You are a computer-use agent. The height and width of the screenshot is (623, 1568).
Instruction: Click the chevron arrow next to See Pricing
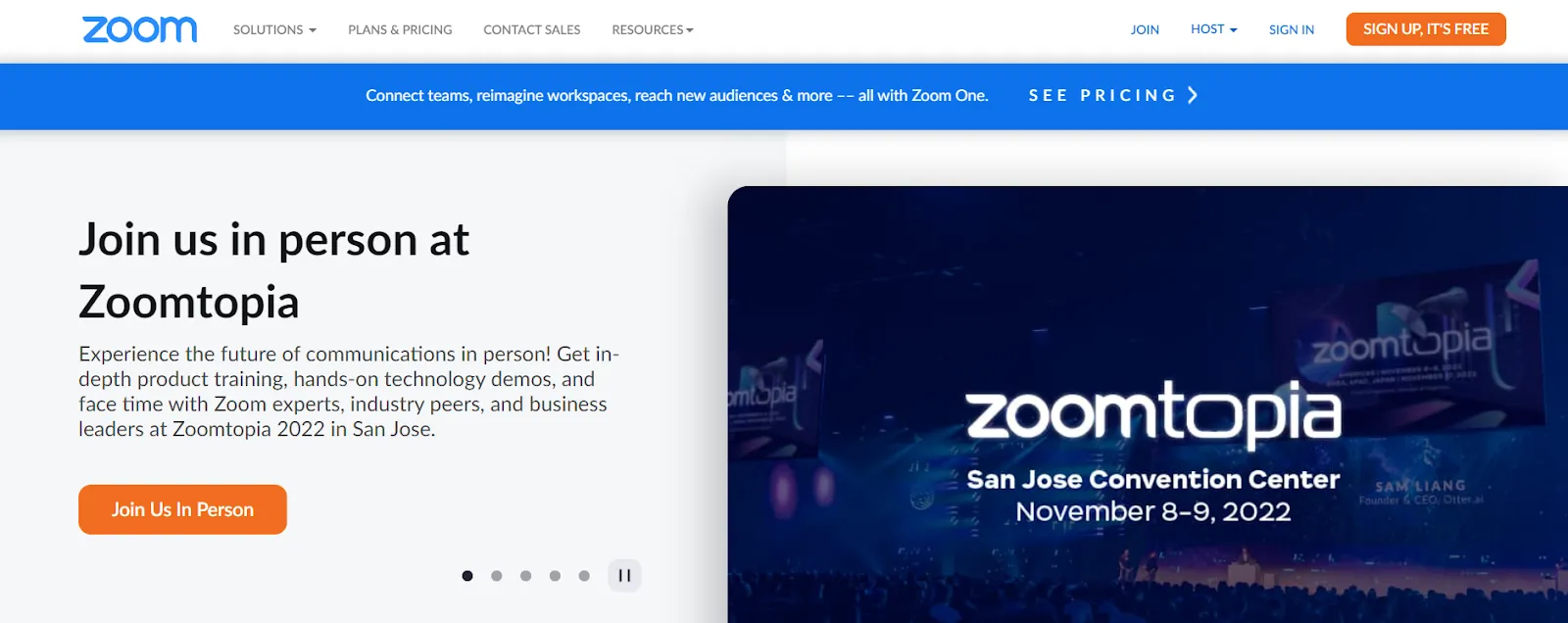[1193, 95]
